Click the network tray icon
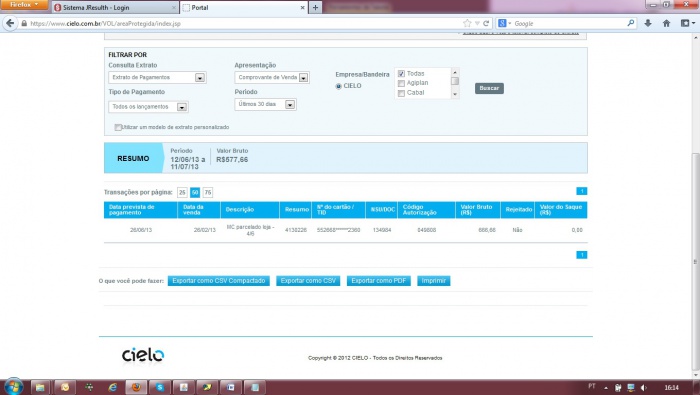This screenshot has width=700, height=395. (631, 388)
